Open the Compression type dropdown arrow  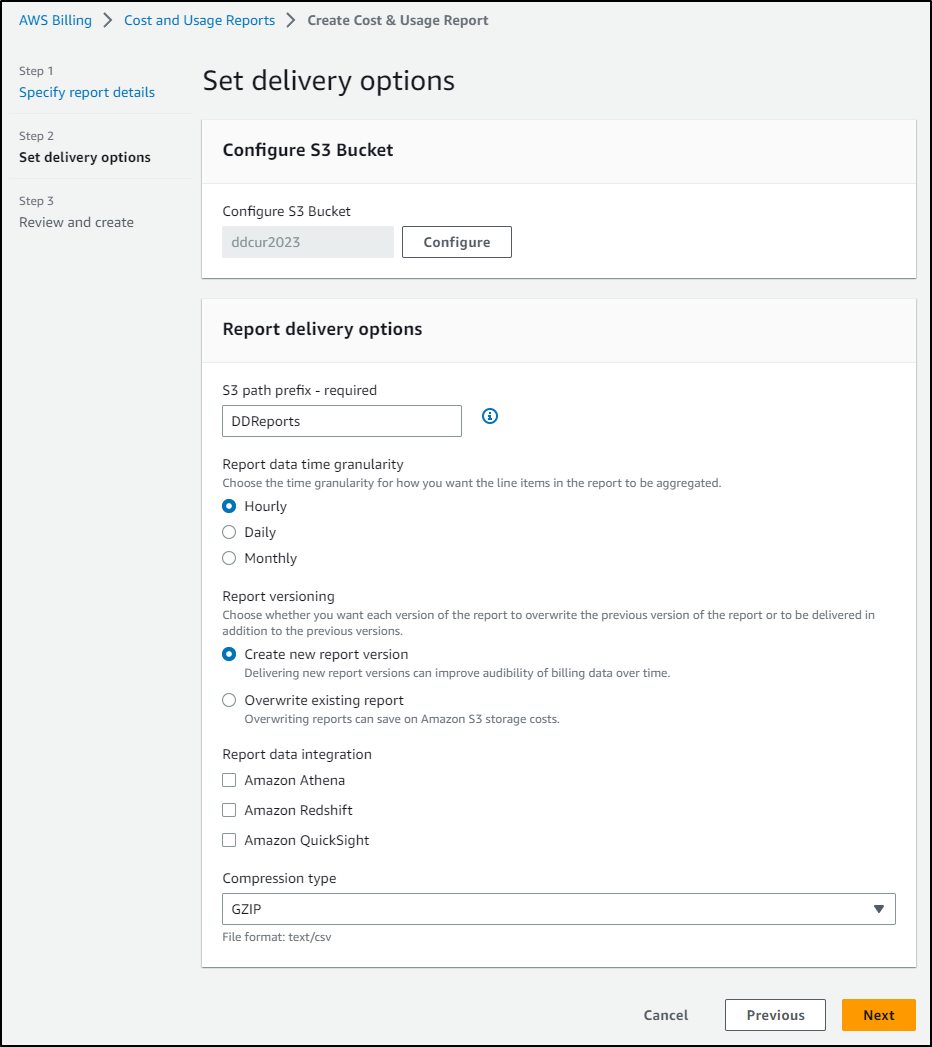[879, 909]
